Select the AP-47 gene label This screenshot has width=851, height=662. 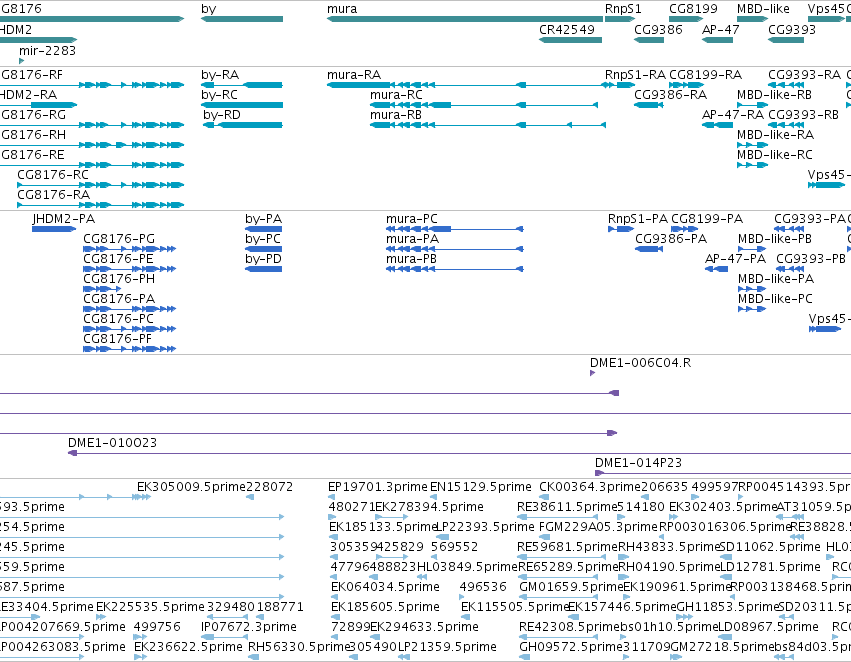(x=721, y=30)
